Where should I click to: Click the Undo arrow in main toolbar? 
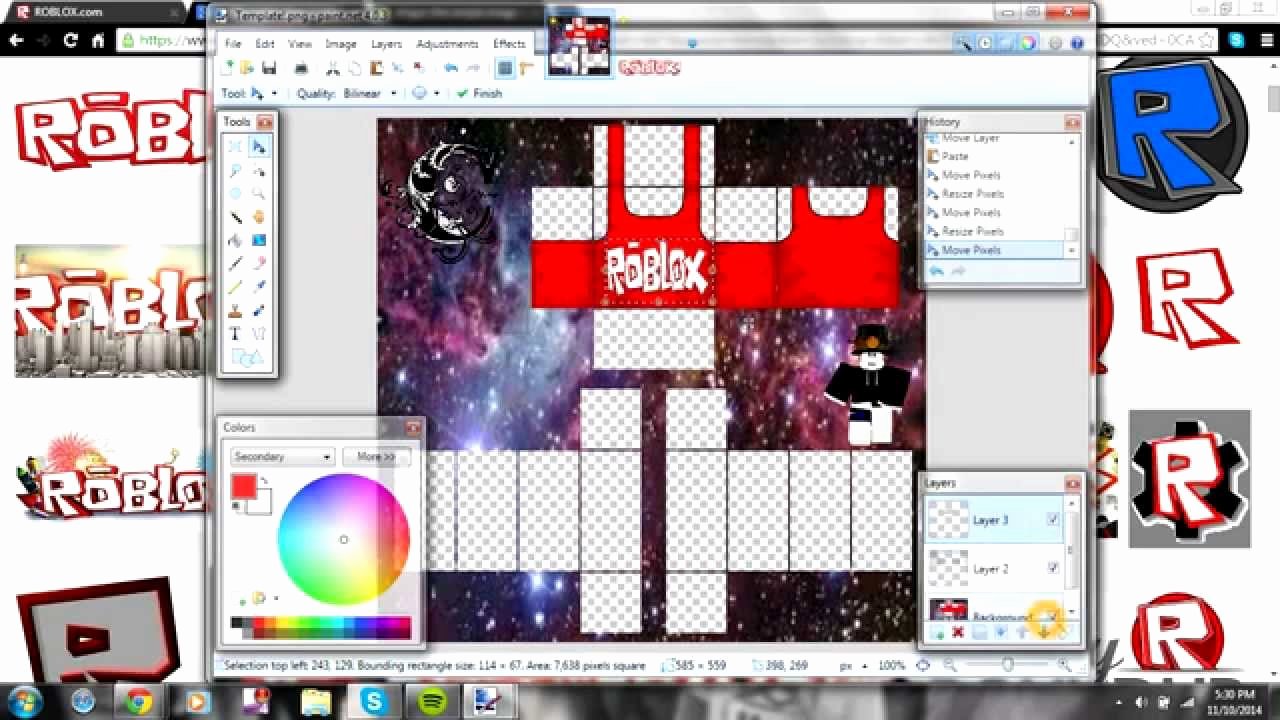click(450, 68)
